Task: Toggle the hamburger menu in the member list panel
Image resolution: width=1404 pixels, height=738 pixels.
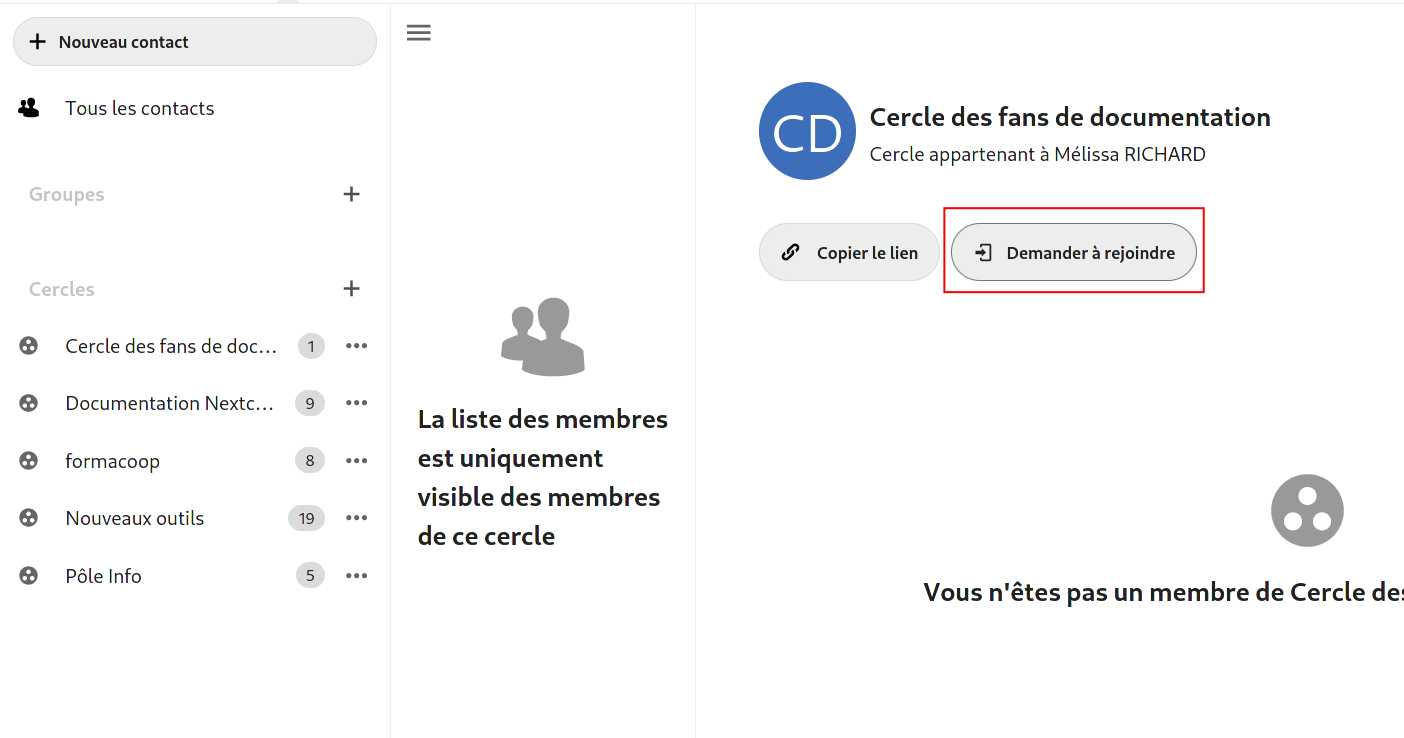Action: (x=418, y=32)
